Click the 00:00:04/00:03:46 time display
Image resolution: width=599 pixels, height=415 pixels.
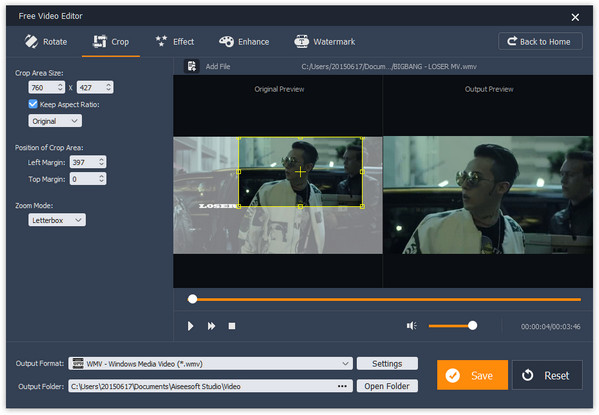click(550, 327)
